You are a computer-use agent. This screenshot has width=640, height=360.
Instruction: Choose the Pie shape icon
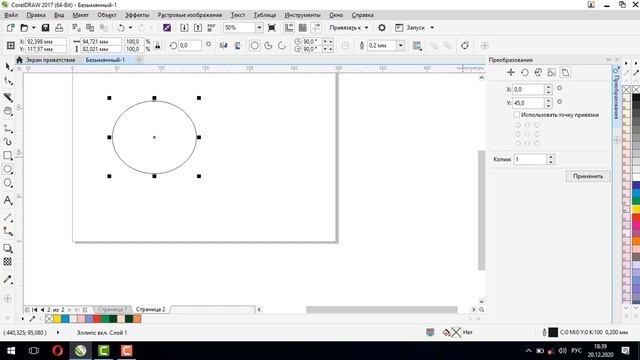(268, 45)
